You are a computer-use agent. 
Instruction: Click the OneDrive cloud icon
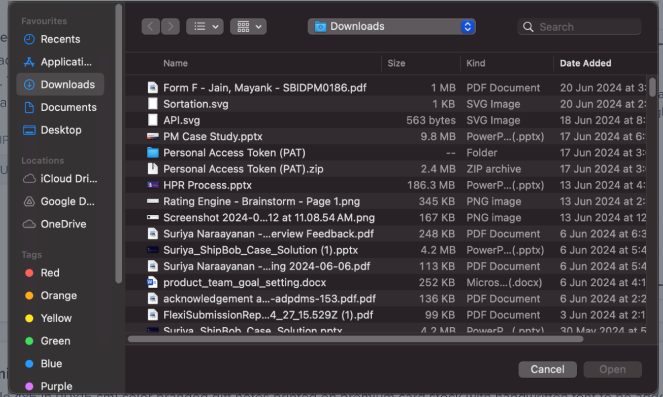pyautogui.click(x=29, y=224)
